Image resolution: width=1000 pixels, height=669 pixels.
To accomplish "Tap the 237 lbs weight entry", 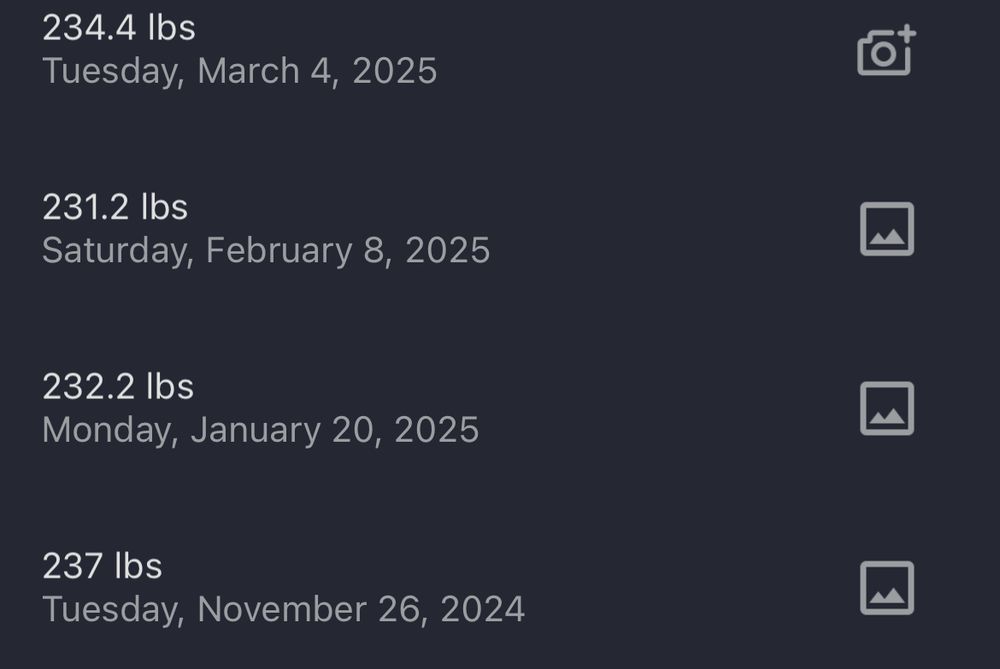I will (102, 566).
